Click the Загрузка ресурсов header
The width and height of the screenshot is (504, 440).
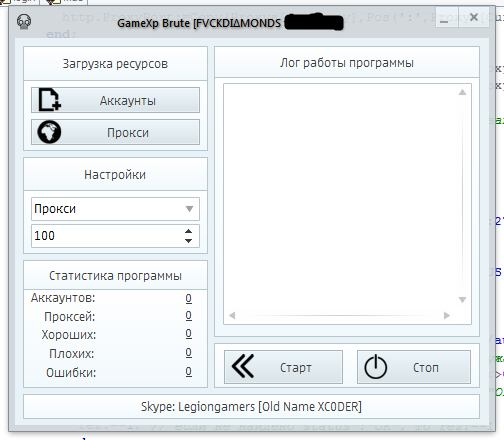[x=115, y=63]
